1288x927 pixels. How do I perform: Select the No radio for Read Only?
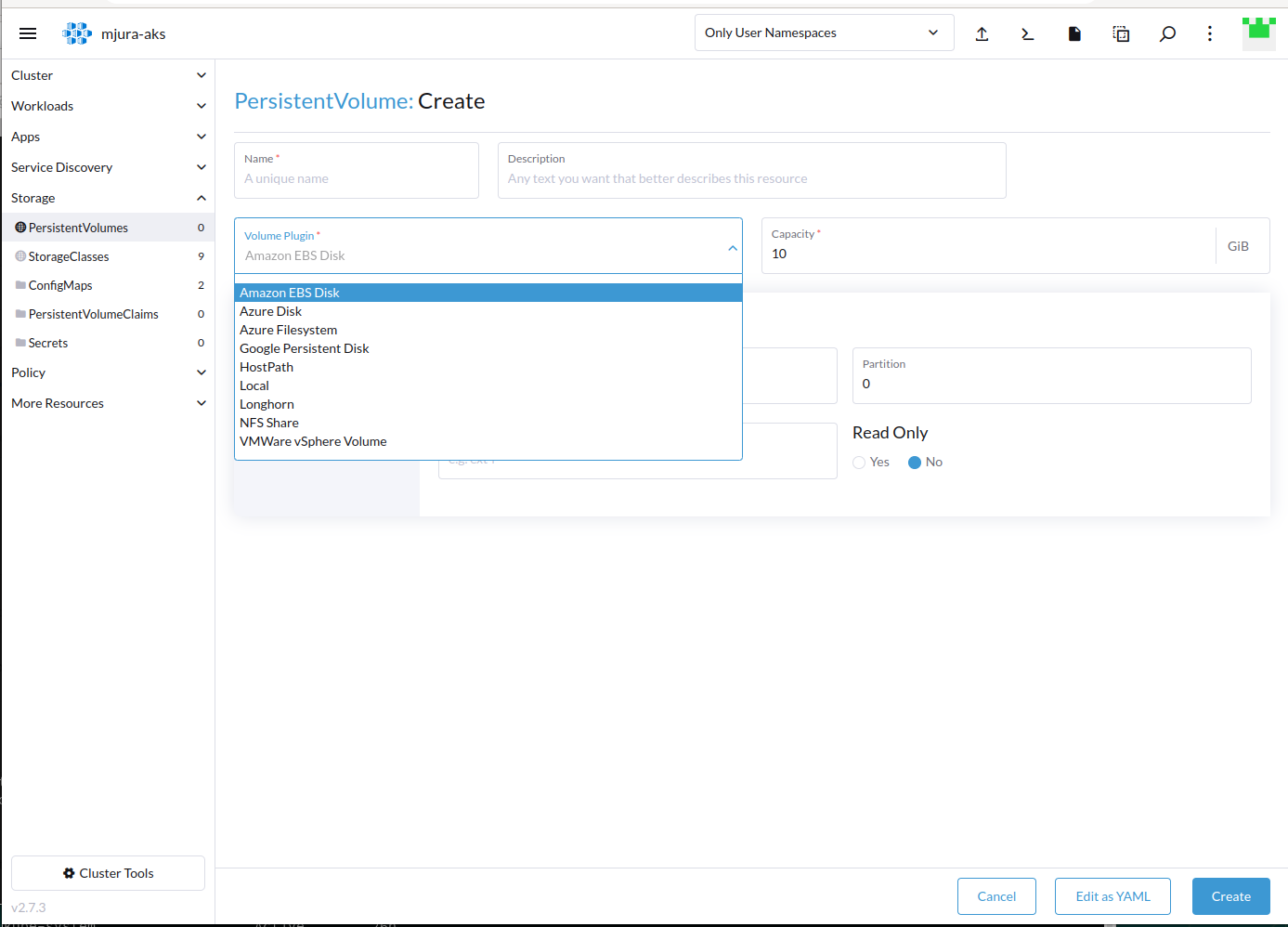(x=915, y=462)
